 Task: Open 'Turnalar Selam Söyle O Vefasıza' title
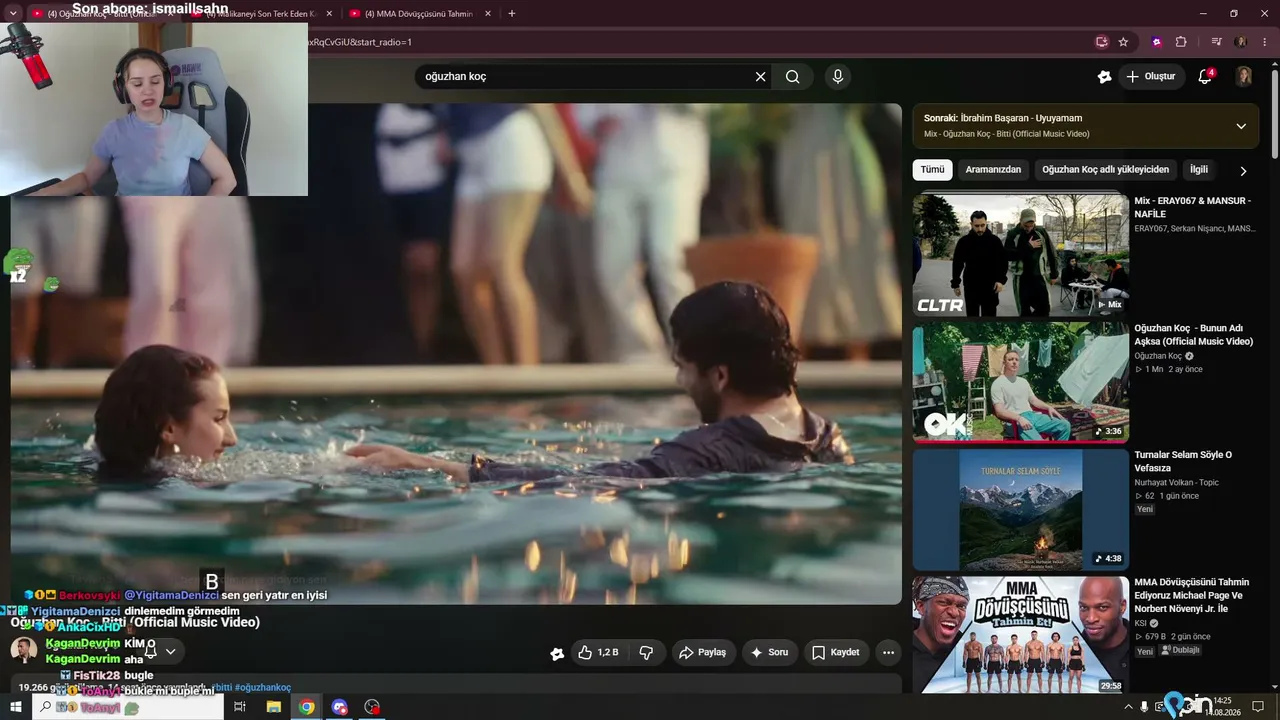click(x=1183, y=461)
